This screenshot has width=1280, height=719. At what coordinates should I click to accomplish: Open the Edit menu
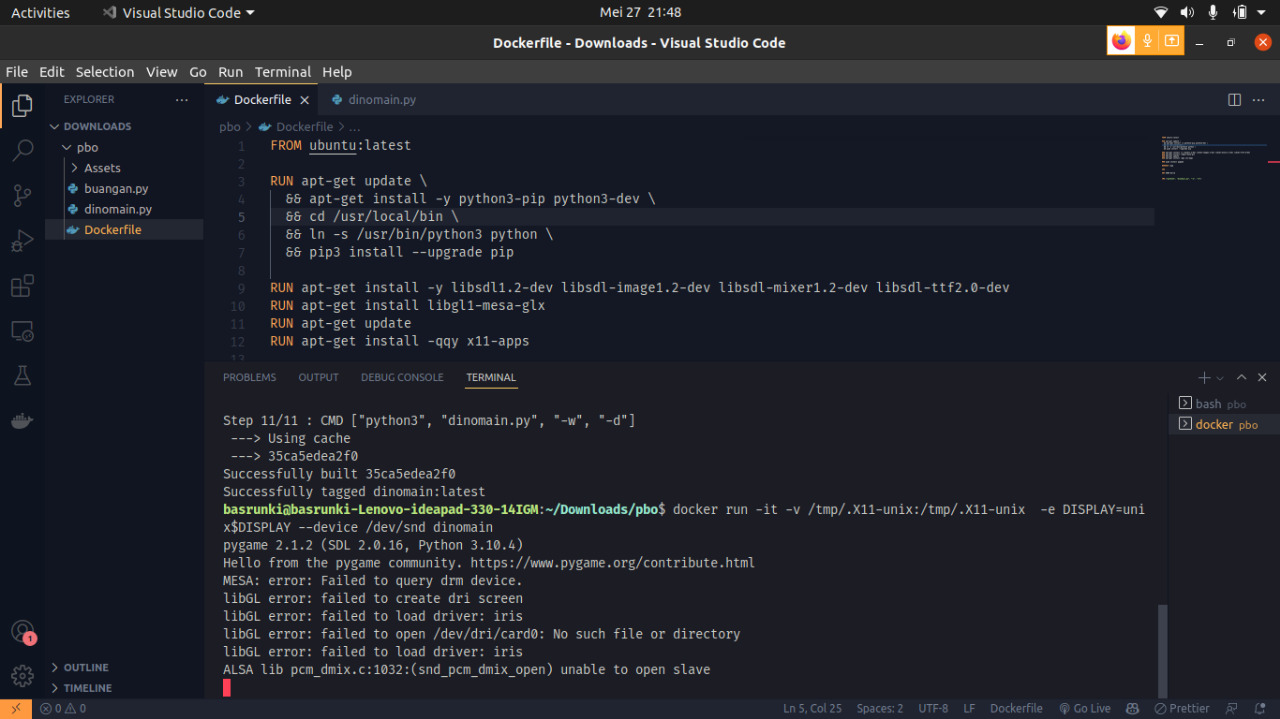[51, 72]
